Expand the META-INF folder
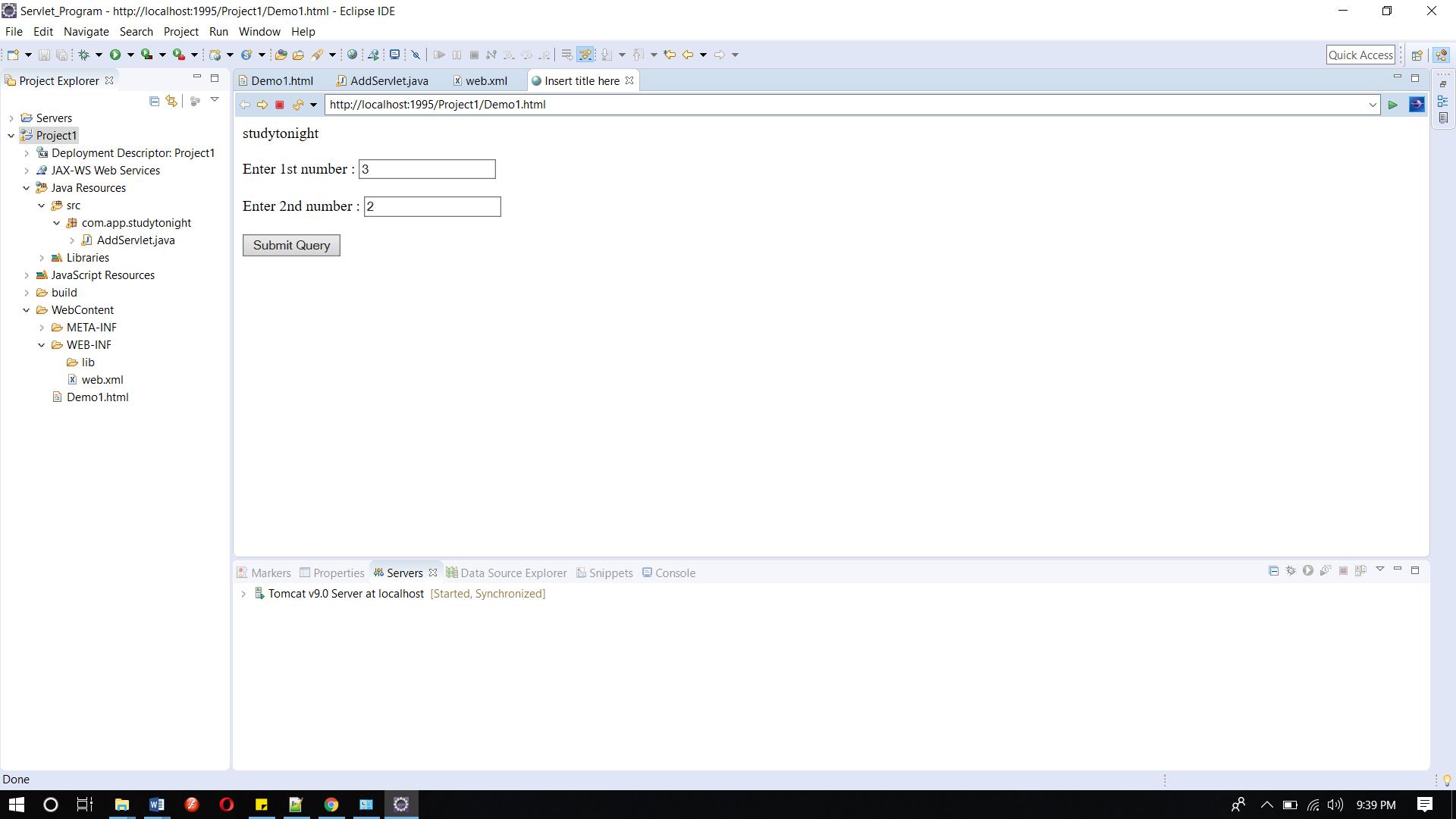The height and width of the screenshot is (819, 1456). pyautogui.click(x=42, y=328)
